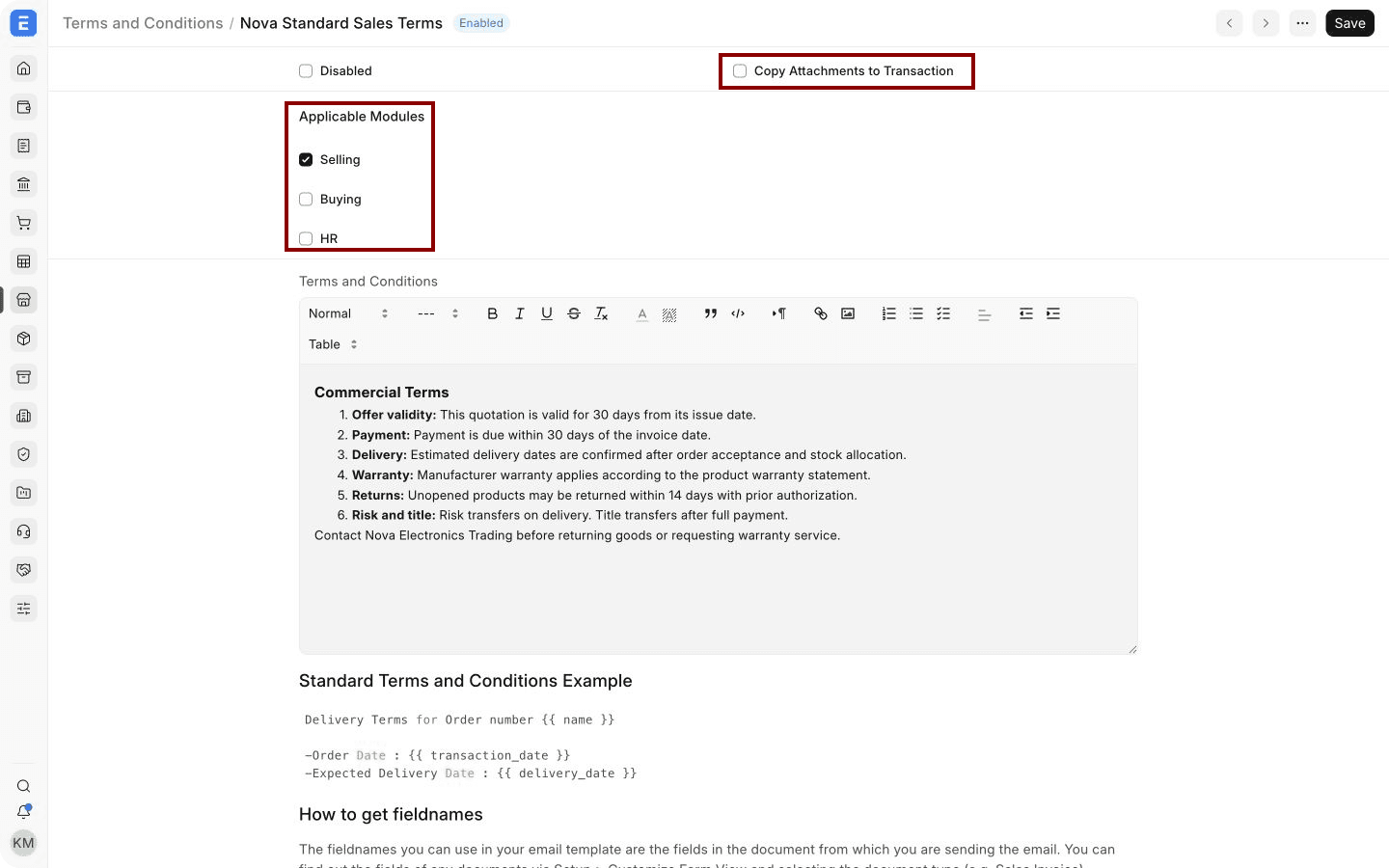1389x868 pixels.
Task: Start an ordered numbered list
Action: [889, 313]
